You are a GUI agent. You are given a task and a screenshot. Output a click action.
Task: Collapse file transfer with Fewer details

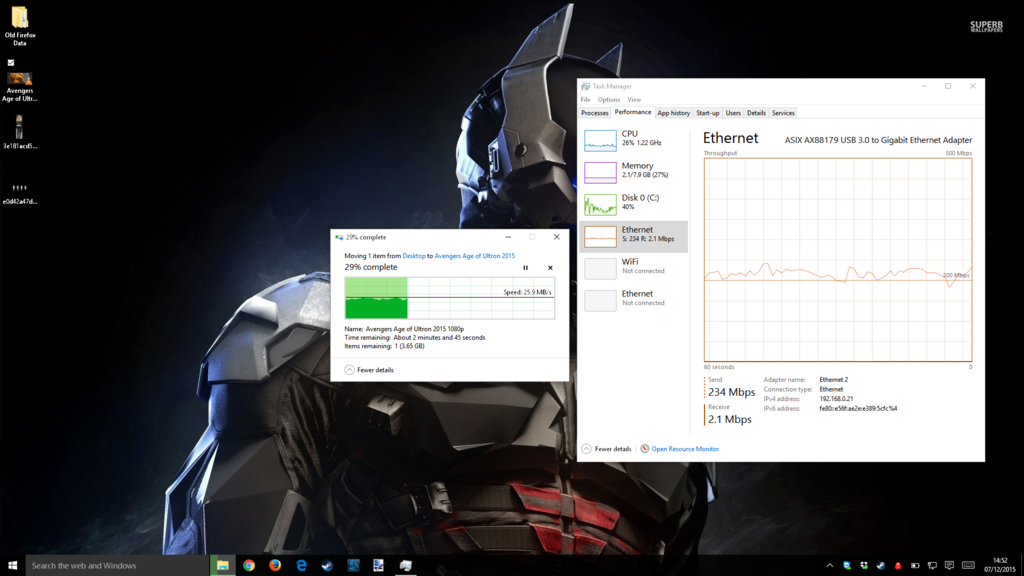(x=369, y=370)
